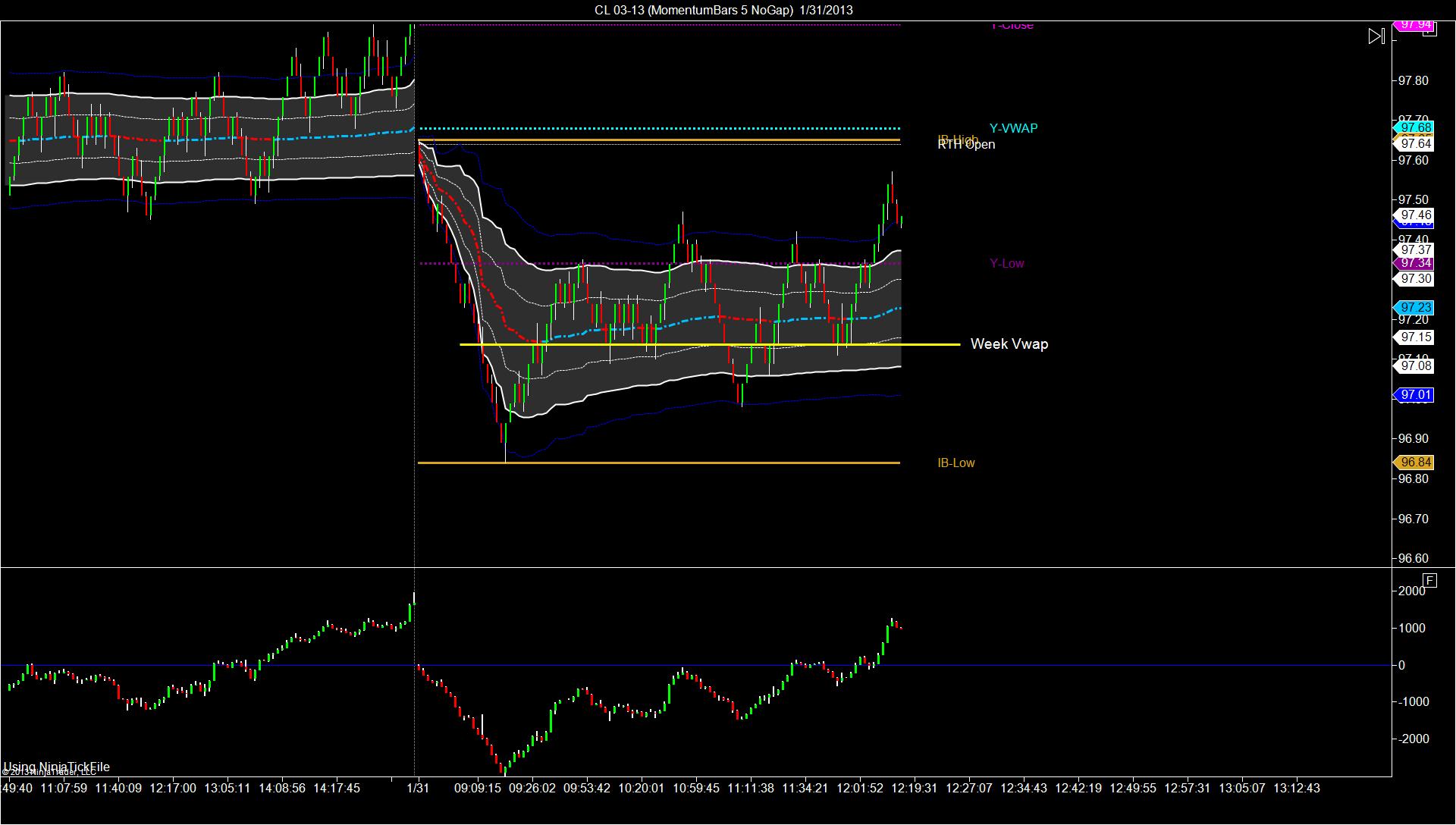Select the magenta 97.94 price marker
This screenshot has width=1456, height=825.
point(1414,25)
